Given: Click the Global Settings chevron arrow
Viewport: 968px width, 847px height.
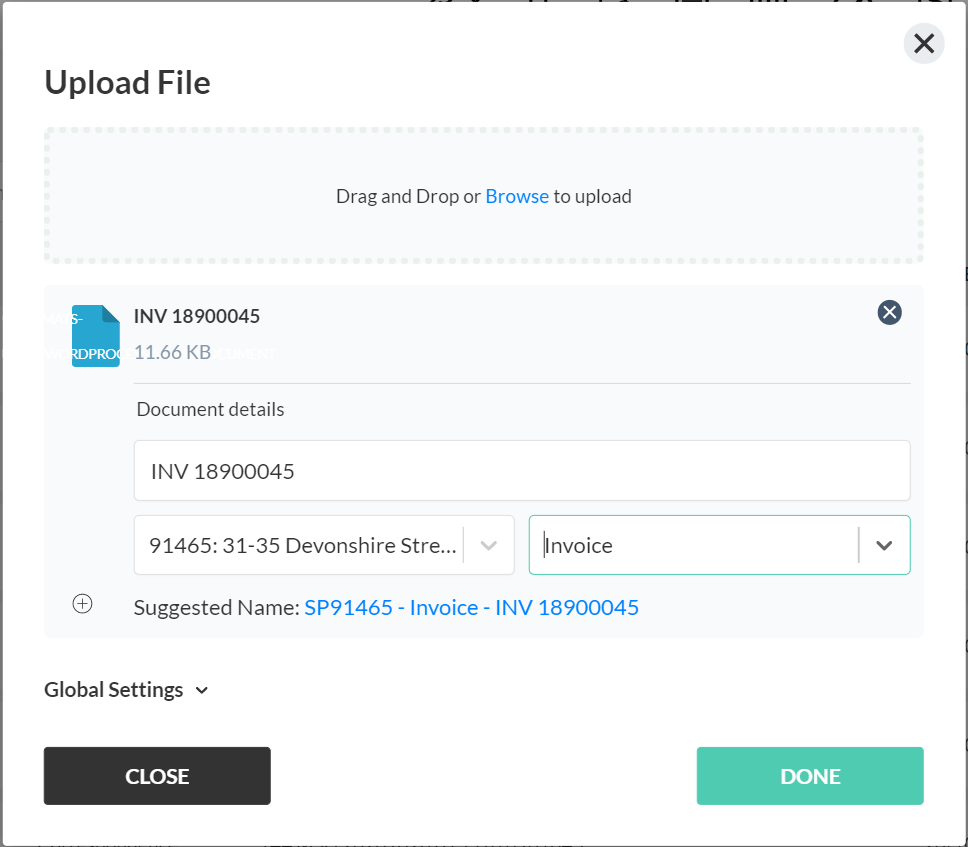Looking at the screenshot, I should coord(201,690).
